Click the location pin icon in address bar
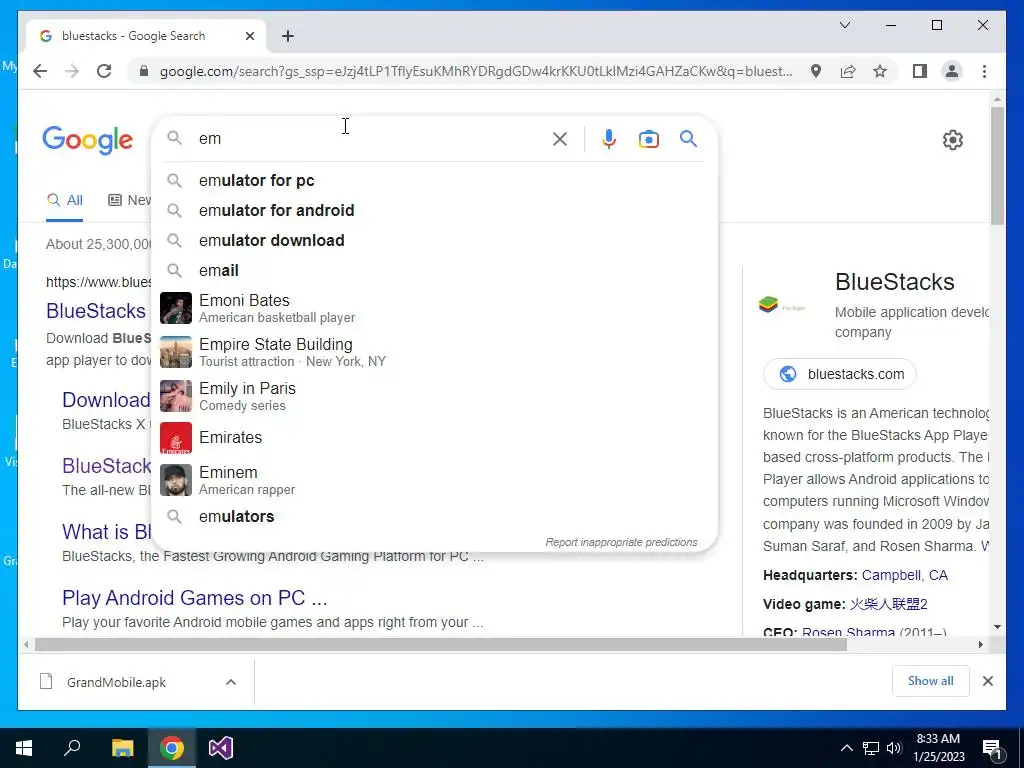Viewport: 1024px width, 768px height. point(816,71)
